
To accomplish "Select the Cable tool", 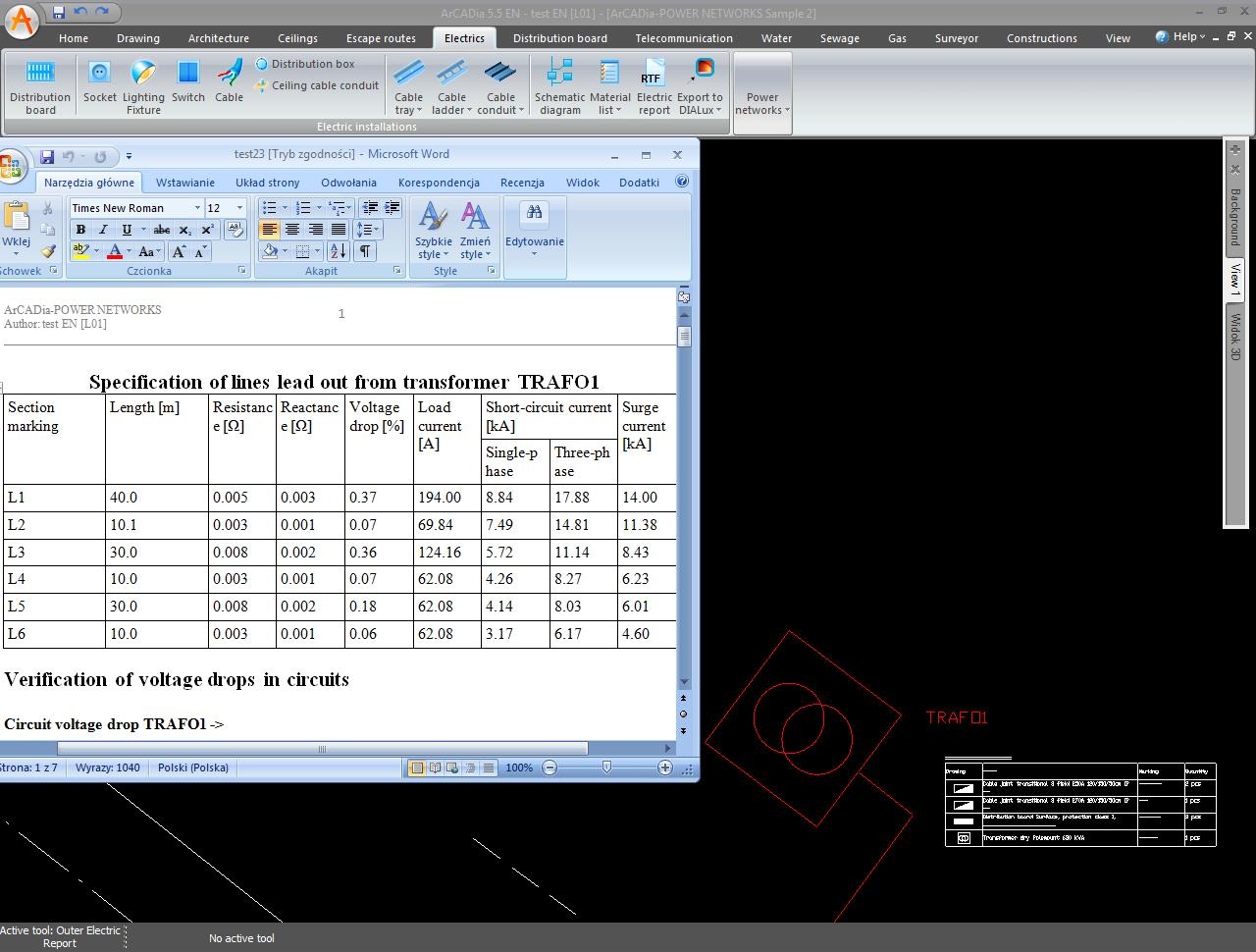I will tap(229, 75).
